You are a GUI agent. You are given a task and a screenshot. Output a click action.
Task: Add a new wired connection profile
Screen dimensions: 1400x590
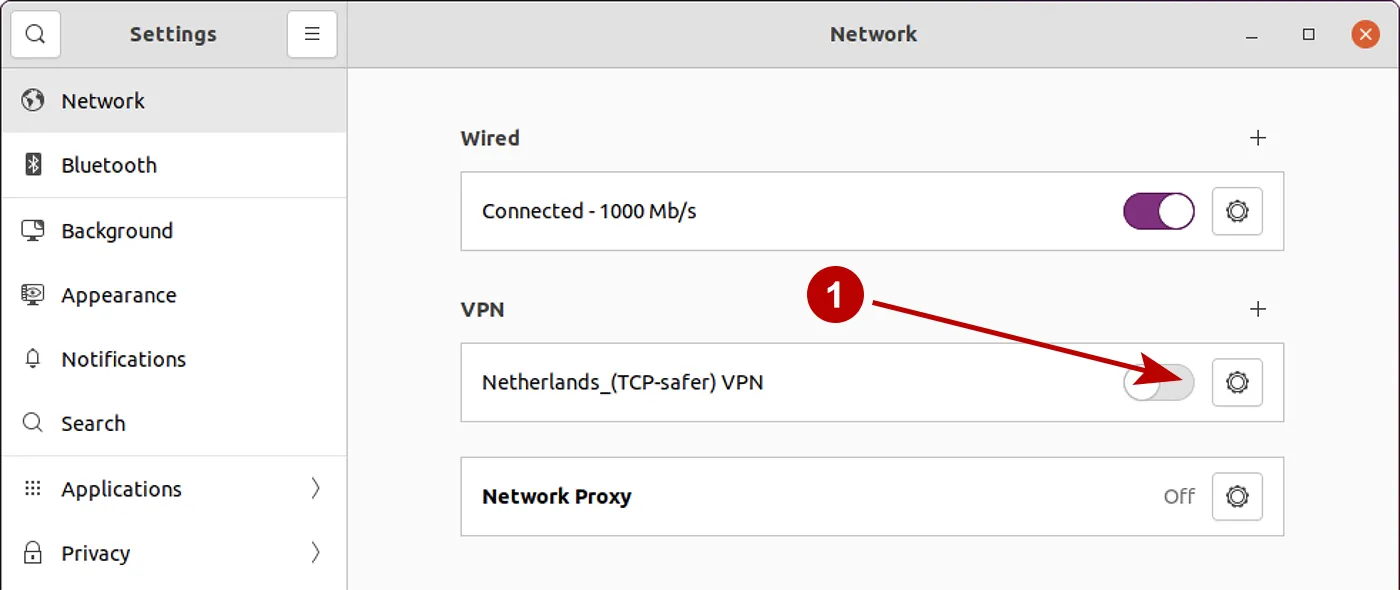[1258, 138]
